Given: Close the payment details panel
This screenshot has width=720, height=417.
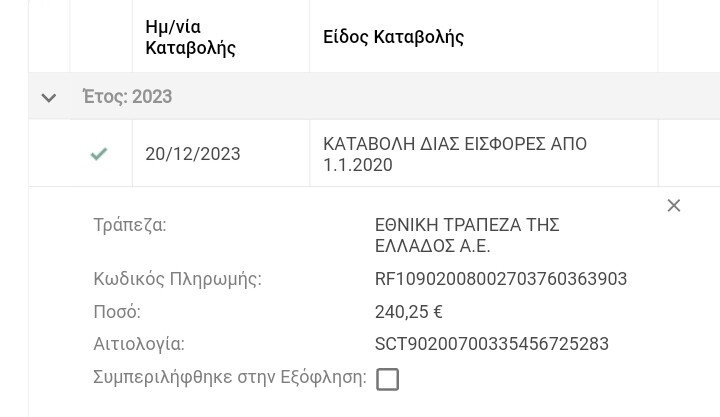Looking at the screenshot, I should [x=674, y=205].
